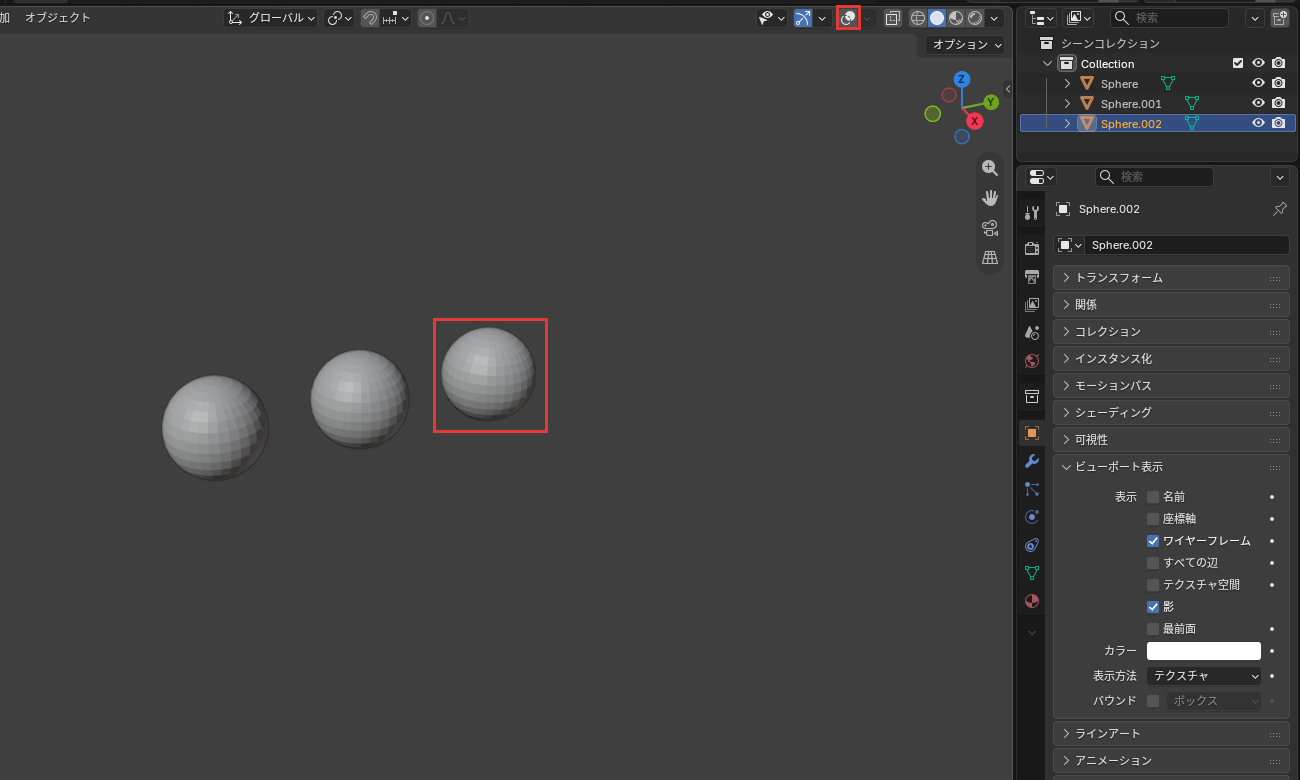Open the 表示方法 テクスチャ dropdown
Screen dimensions: 1300x780
click(x=1205, y=676)
